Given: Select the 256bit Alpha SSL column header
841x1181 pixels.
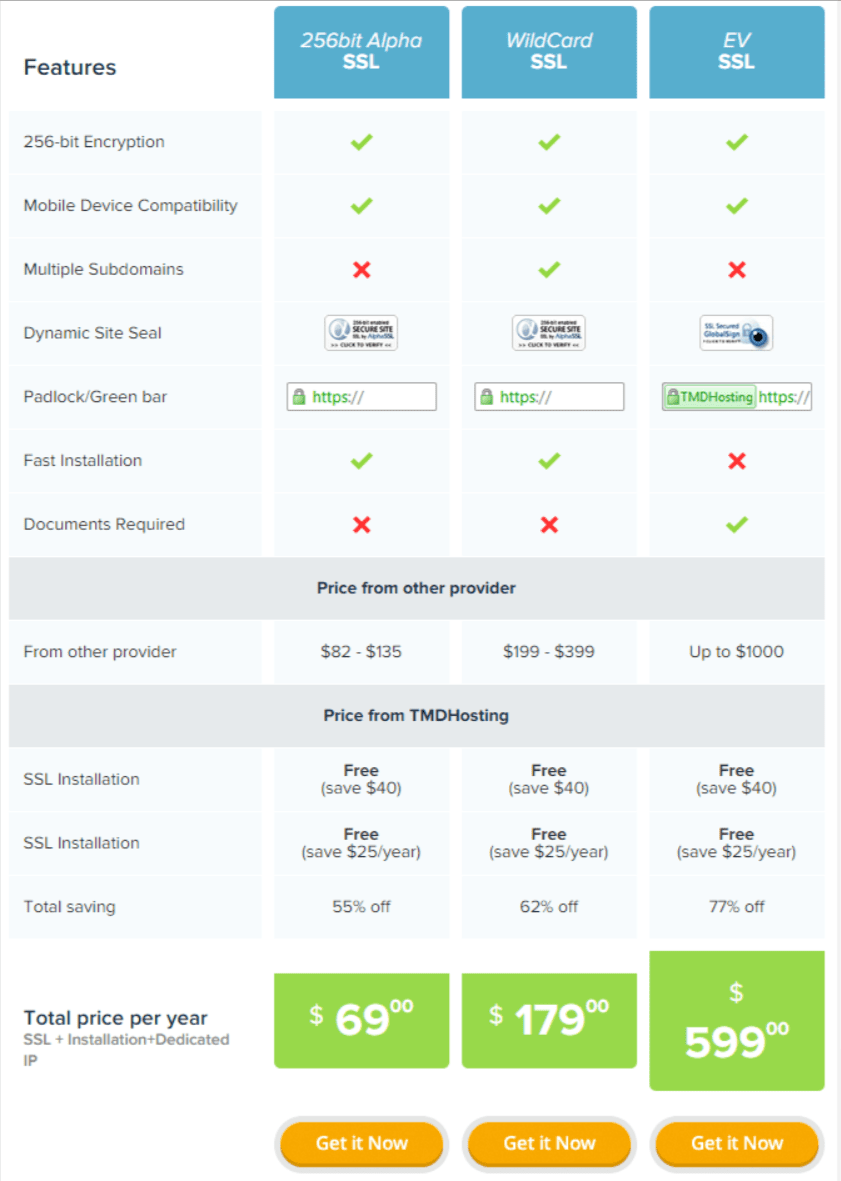Looking at the screenshot, I should pyautogui.click(x=361, y=52).
